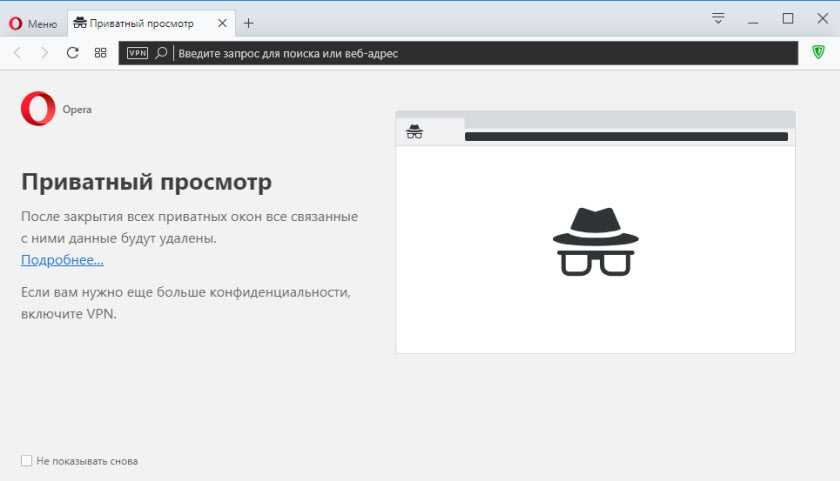840x481 pixels.
Task: Follow the Подробнее... link
Action: pos(62,260)
